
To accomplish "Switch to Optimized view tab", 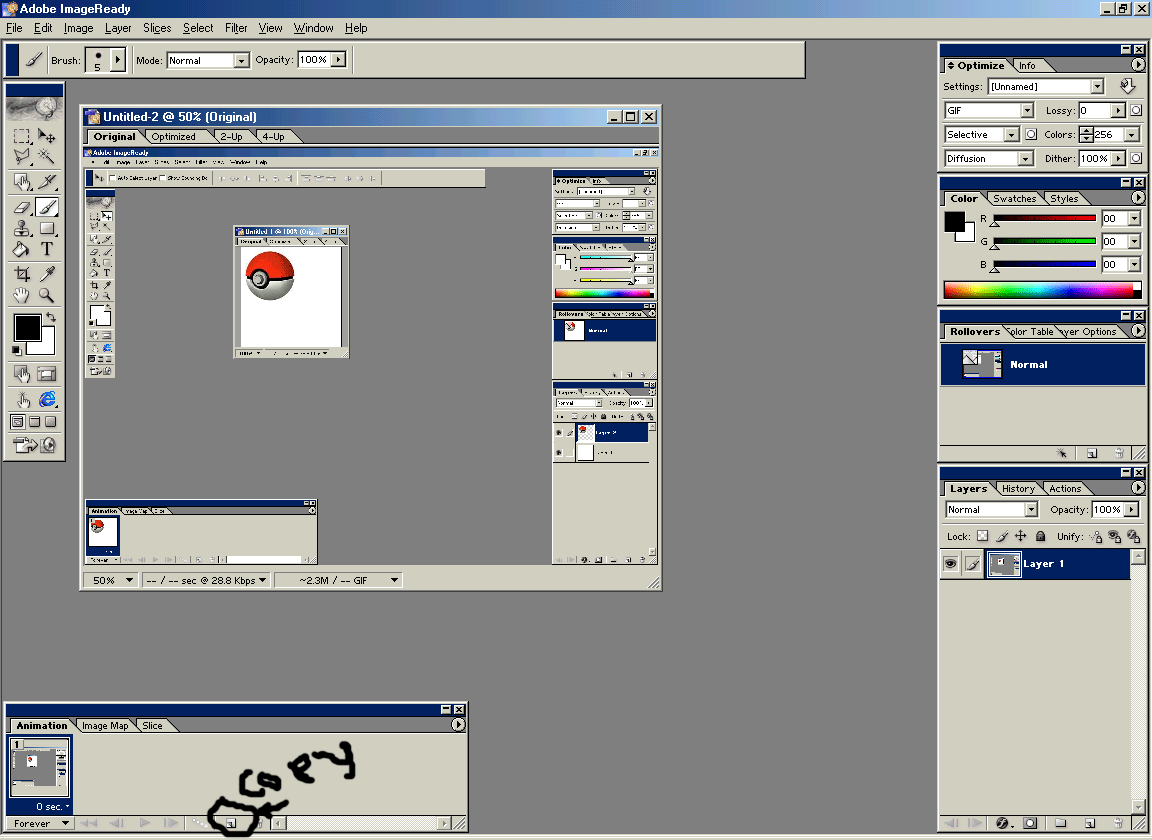I will [x=173, y=137].
